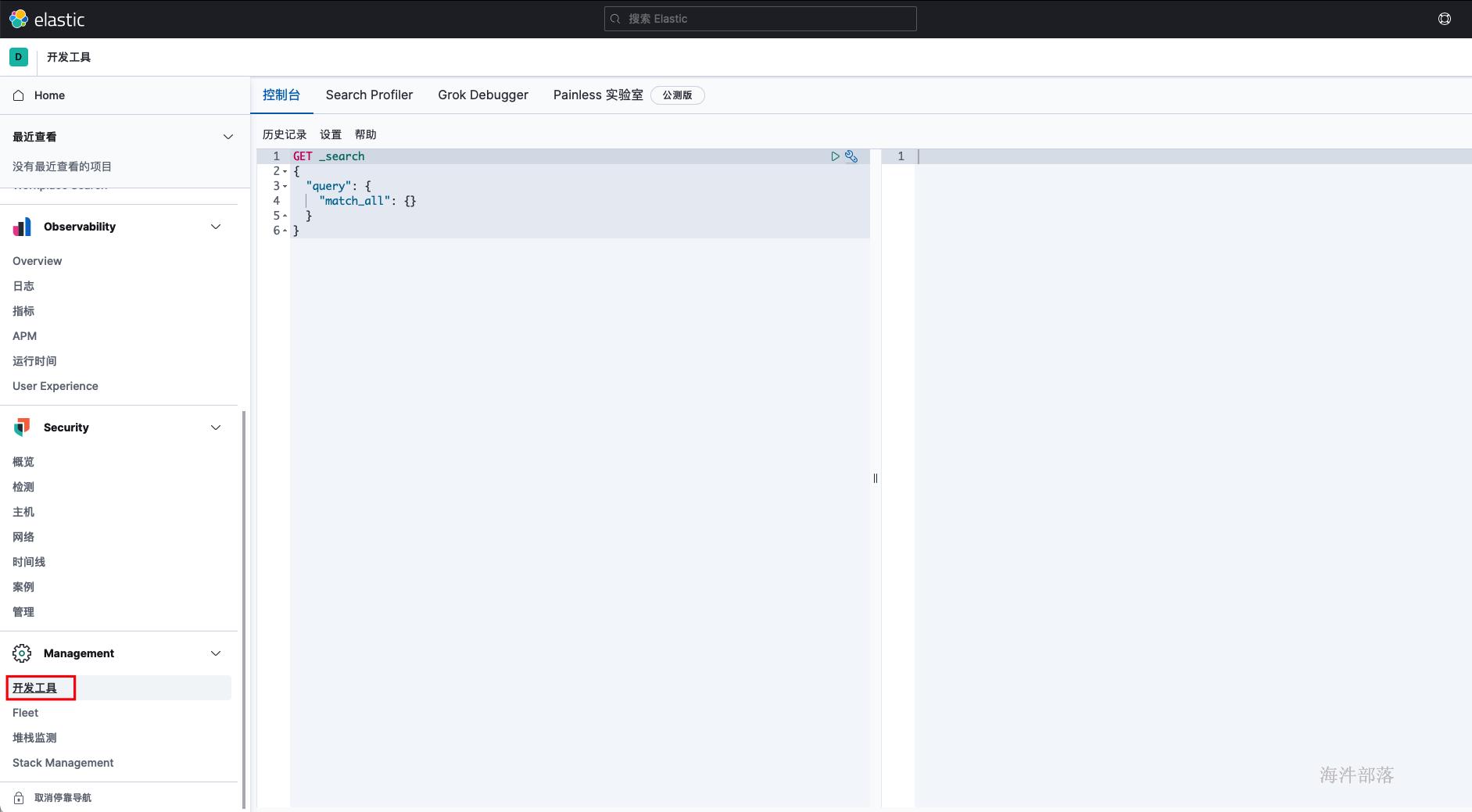
Task: Open the Painless 实验室 tab
Action: coord(598,95)
